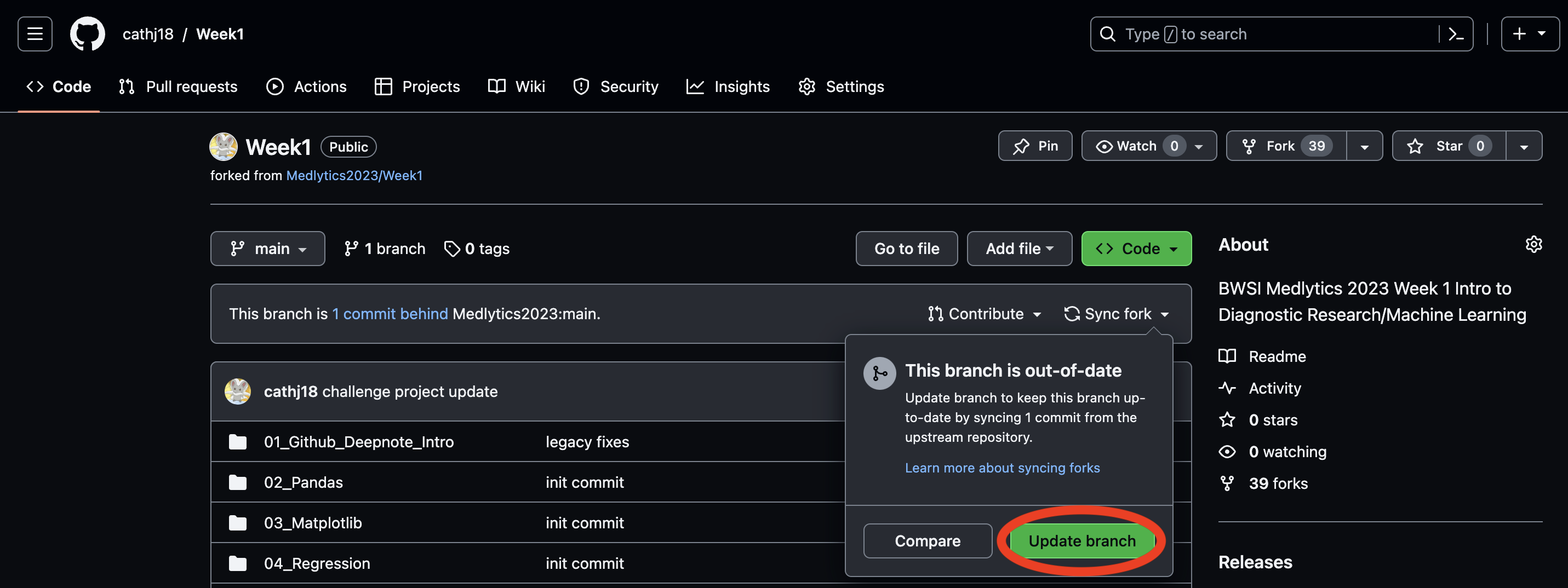Click the repository owner avatar beside Week1 title
Viewport: 1568px width, 588px height.
(224, 147)
